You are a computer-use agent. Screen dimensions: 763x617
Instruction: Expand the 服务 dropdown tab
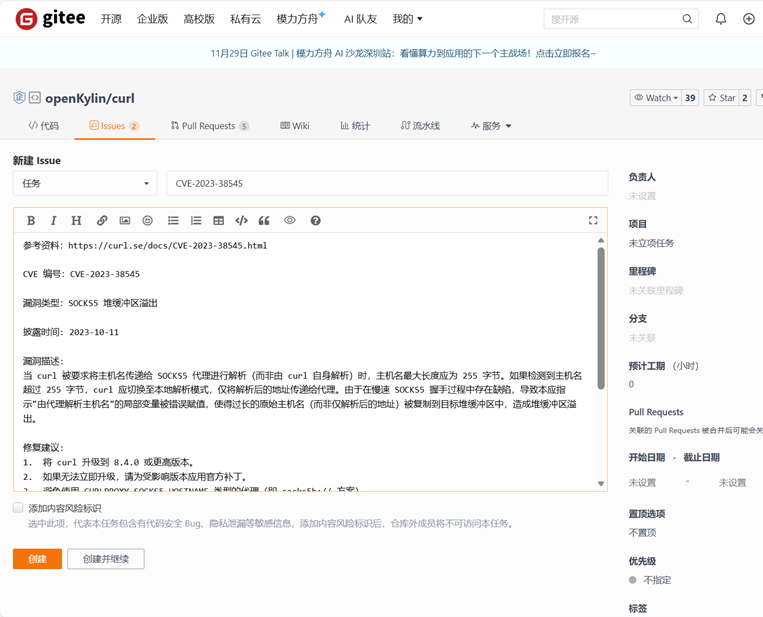click(x=491, y=126)
